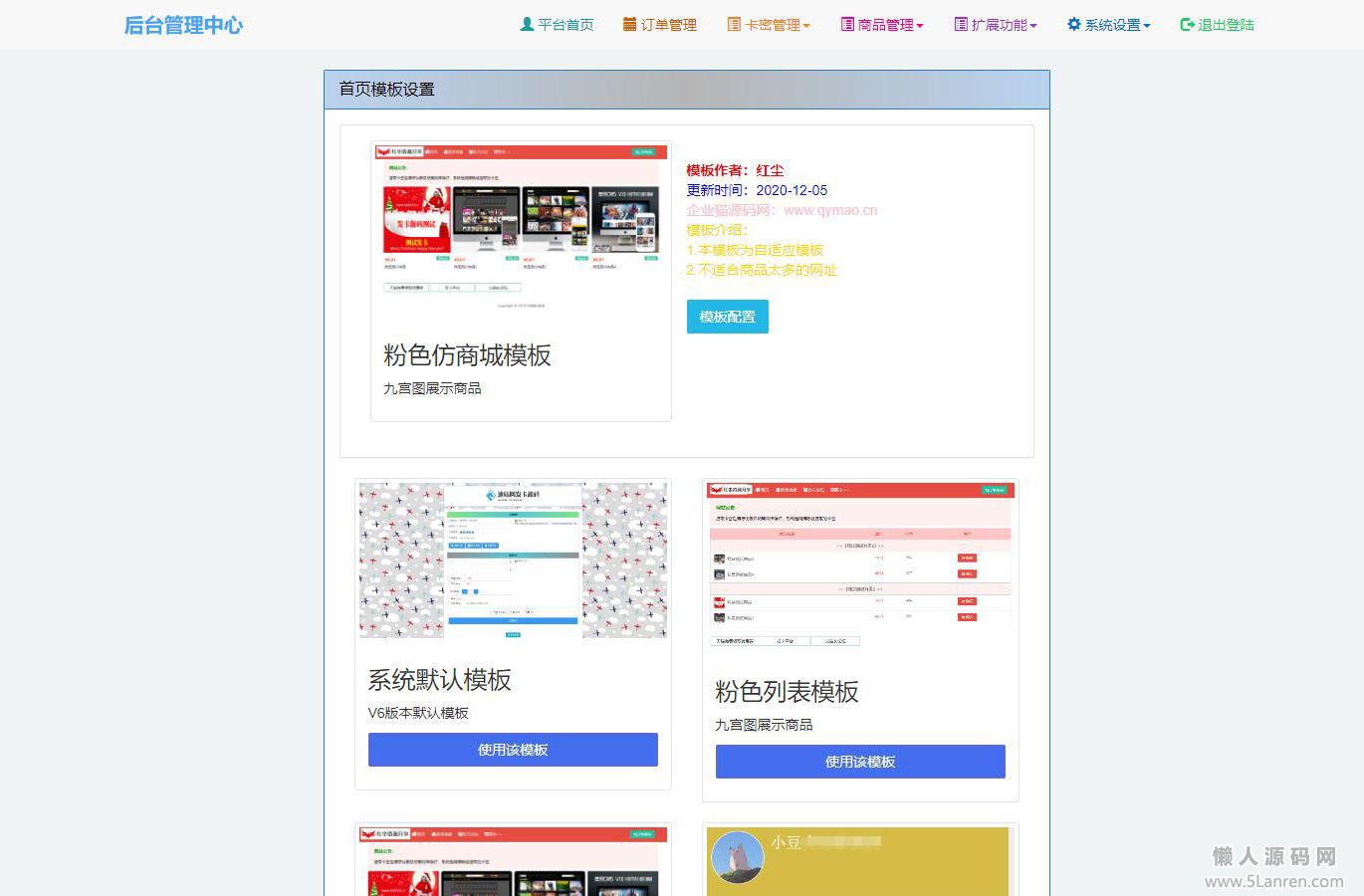The image size is (1364, 896).
Task: Go to the 后台管理中心 brand link
Action: (x=183, y=25)
